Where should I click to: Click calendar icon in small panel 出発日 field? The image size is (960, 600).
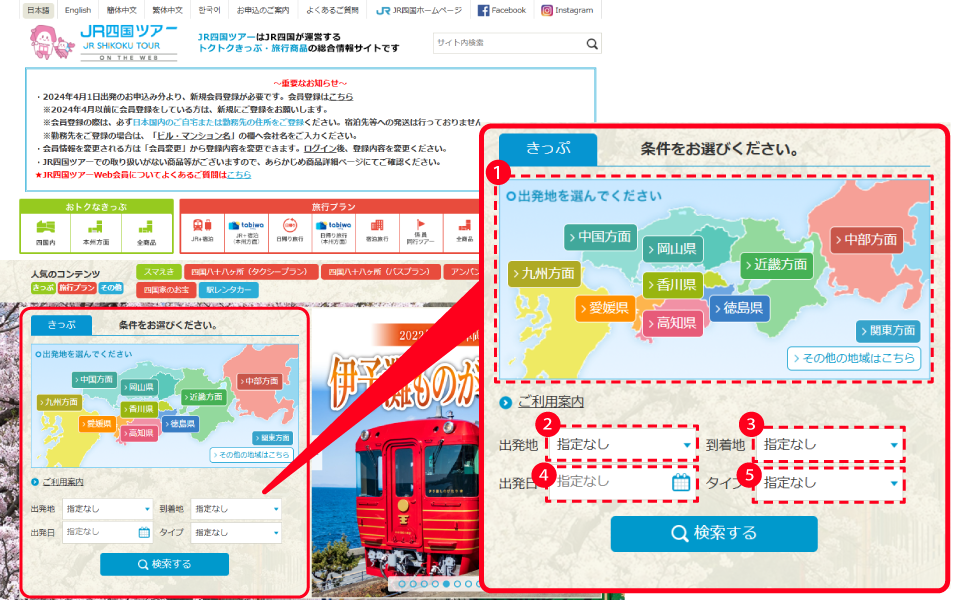click(144, 533)
